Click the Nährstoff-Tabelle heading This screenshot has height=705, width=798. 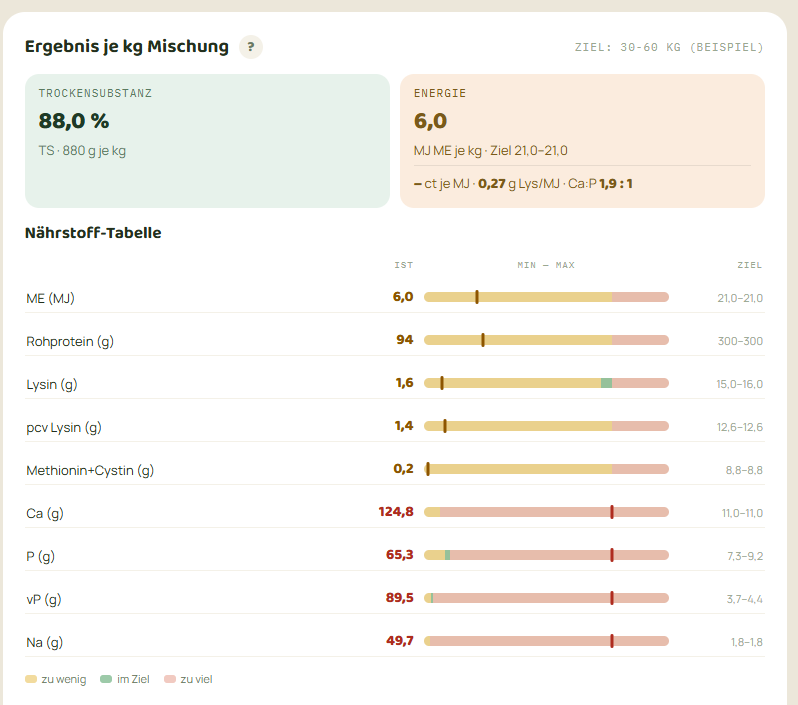point(93,233)
